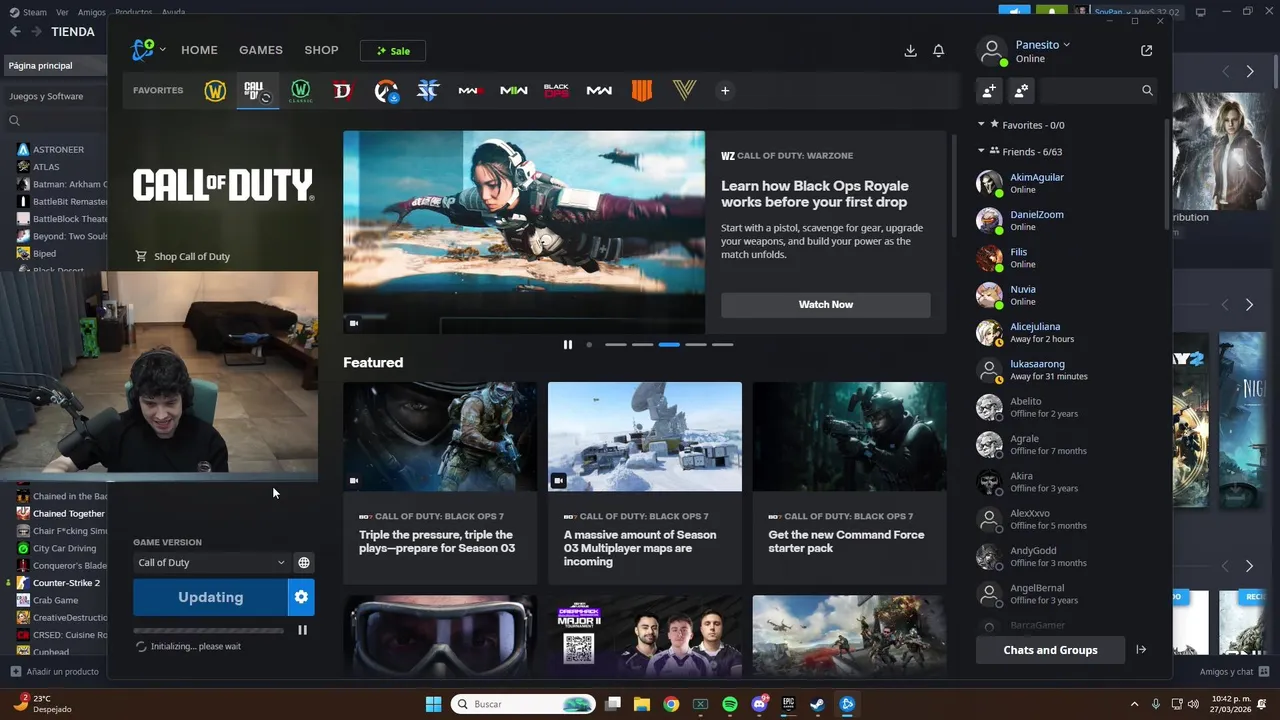
Task: Open the Call of Duty game version dropdown
Action: coord(211,562)
